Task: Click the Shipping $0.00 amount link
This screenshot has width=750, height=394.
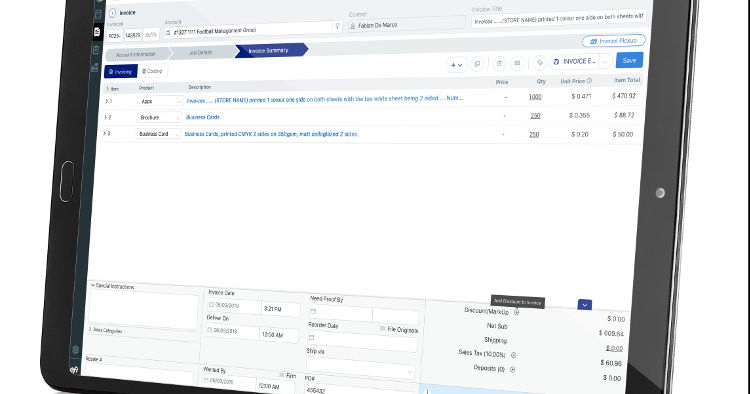Action: (615, 349)
